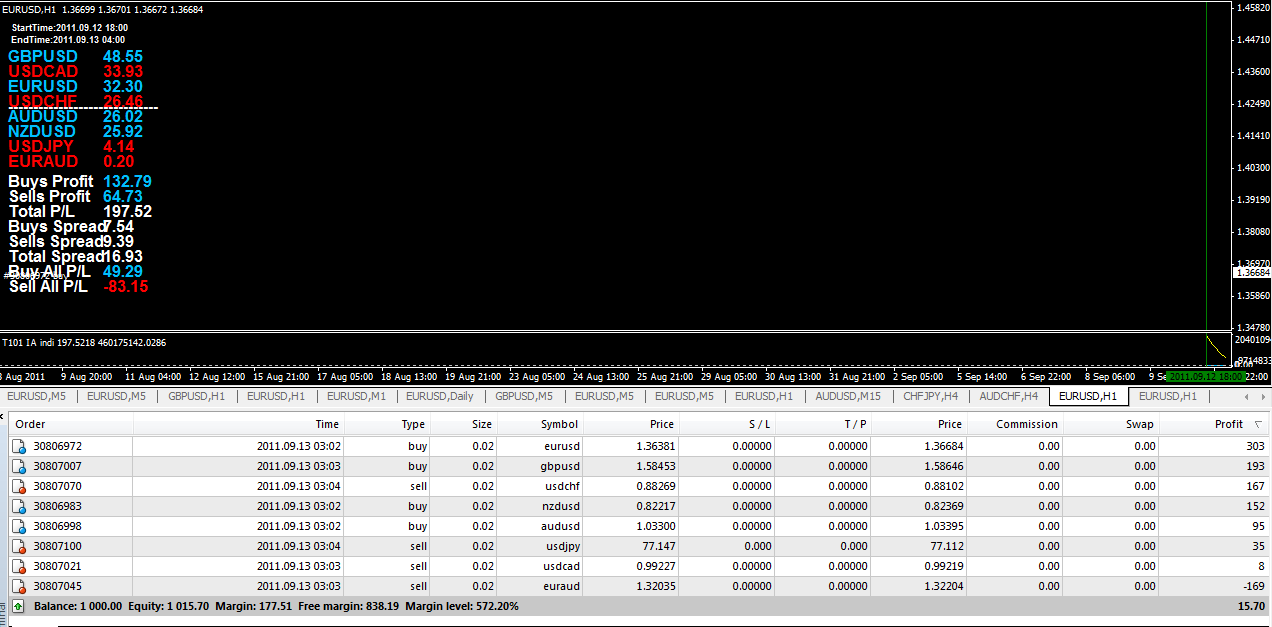The height and width of the screenshot is (627, 1272).
Task: Switch to the AUDCHF,H4 chart tab
Action: 1008,396
